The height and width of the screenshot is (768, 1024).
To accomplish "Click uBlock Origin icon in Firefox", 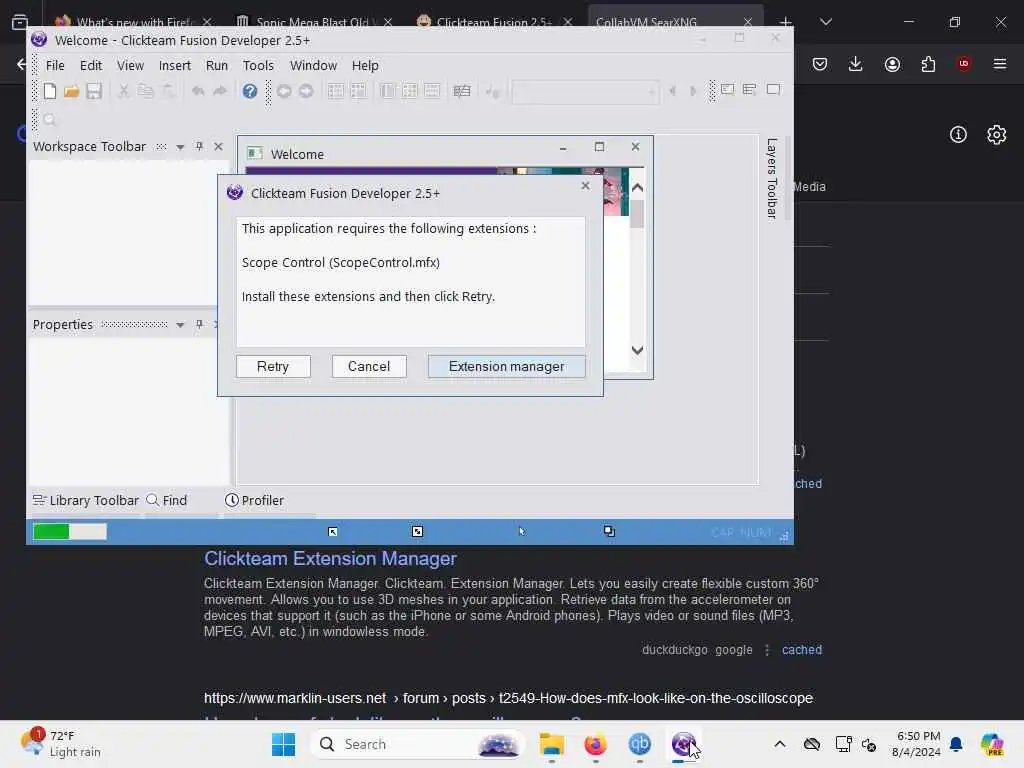I will (x=964, y=64).
